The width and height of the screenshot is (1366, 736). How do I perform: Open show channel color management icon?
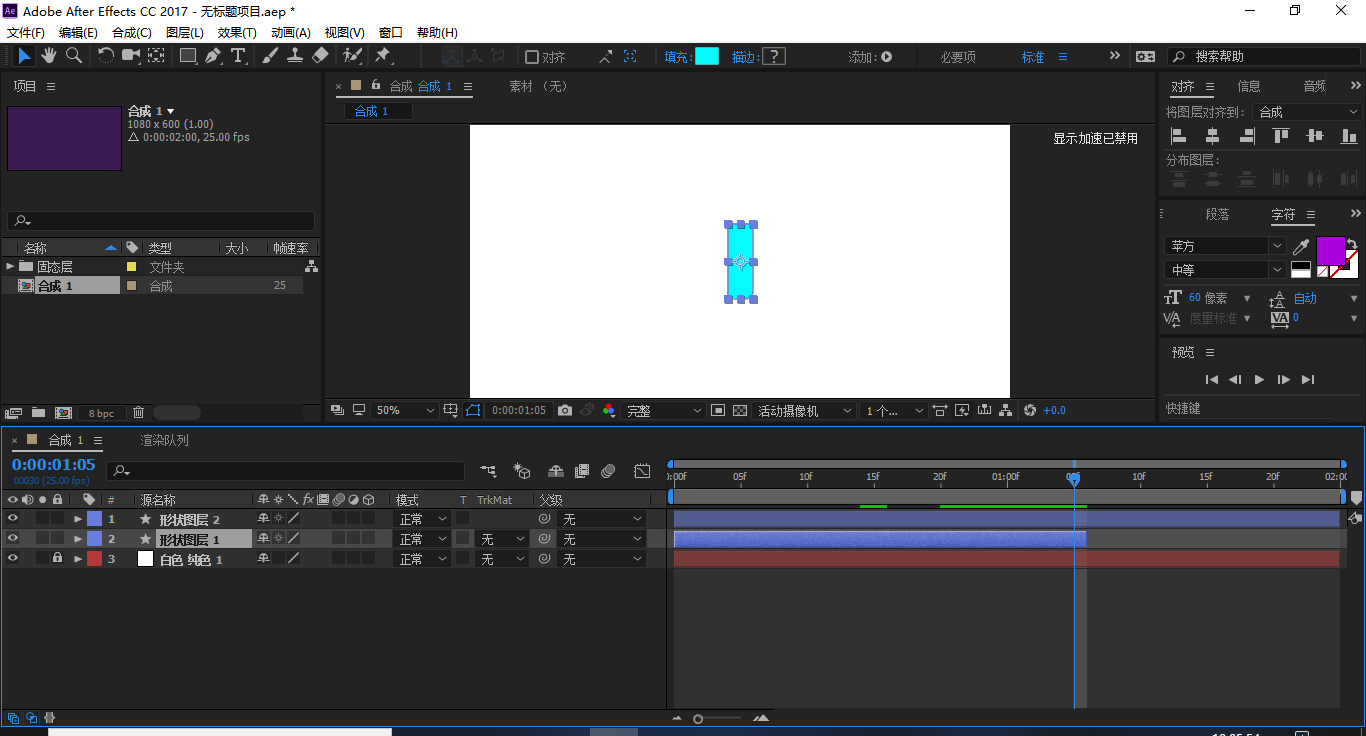click(x=609, y=410)
